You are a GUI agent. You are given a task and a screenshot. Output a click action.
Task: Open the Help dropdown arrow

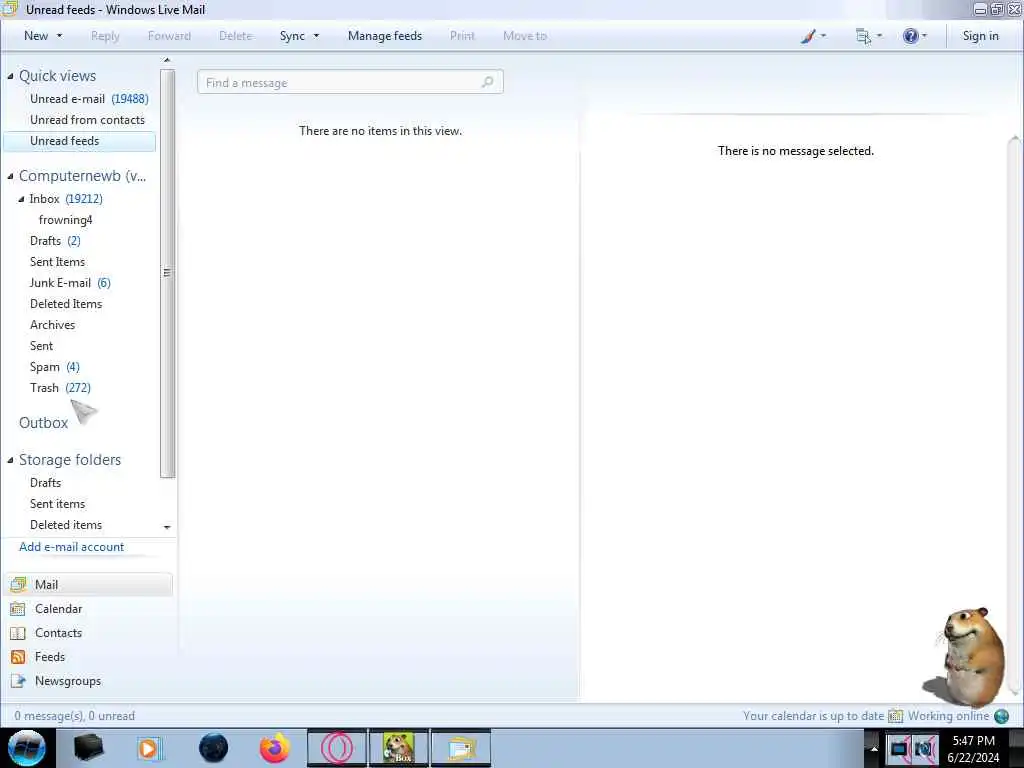[x=924, y=36]
